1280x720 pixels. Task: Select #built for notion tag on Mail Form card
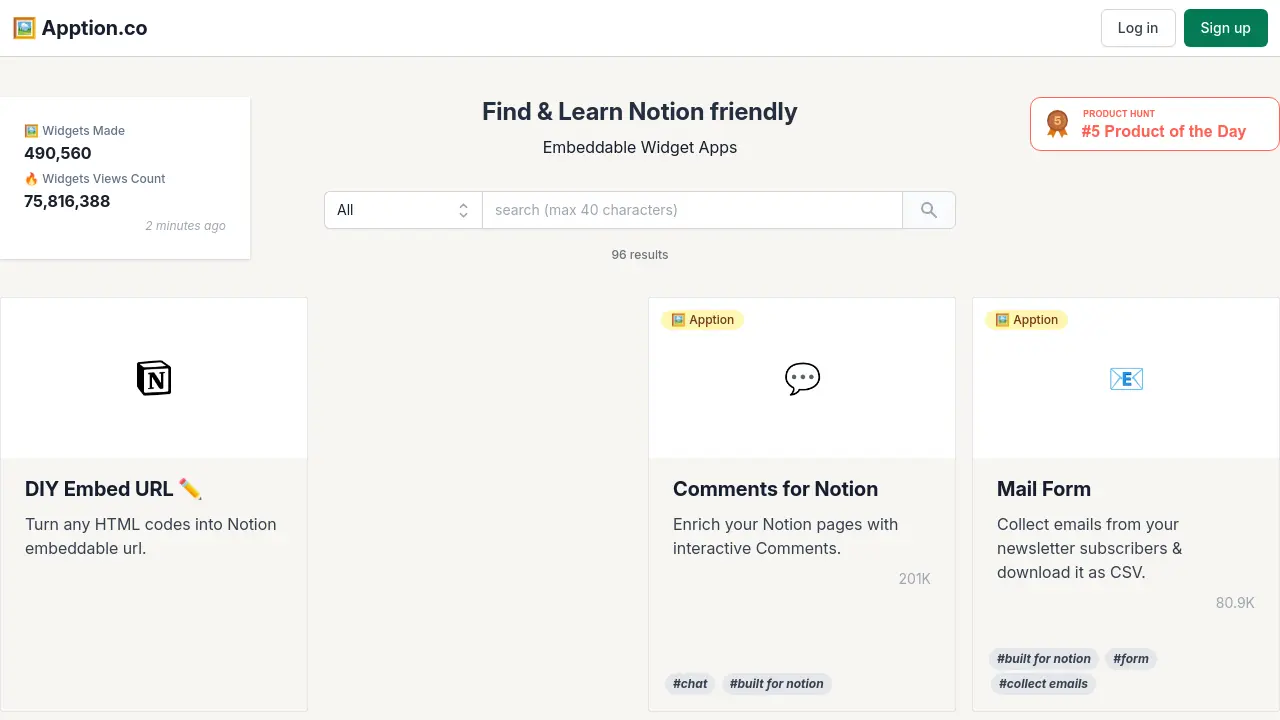[x=1044, y=659]
